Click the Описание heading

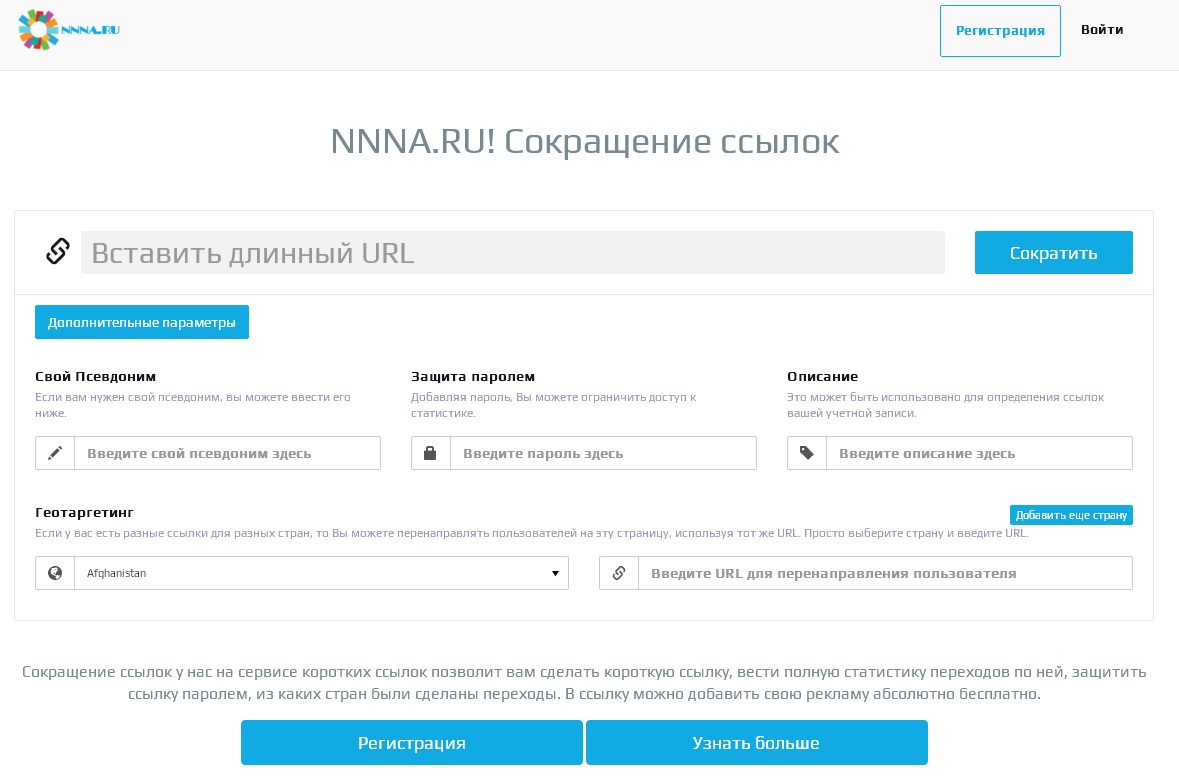point(823,376)
